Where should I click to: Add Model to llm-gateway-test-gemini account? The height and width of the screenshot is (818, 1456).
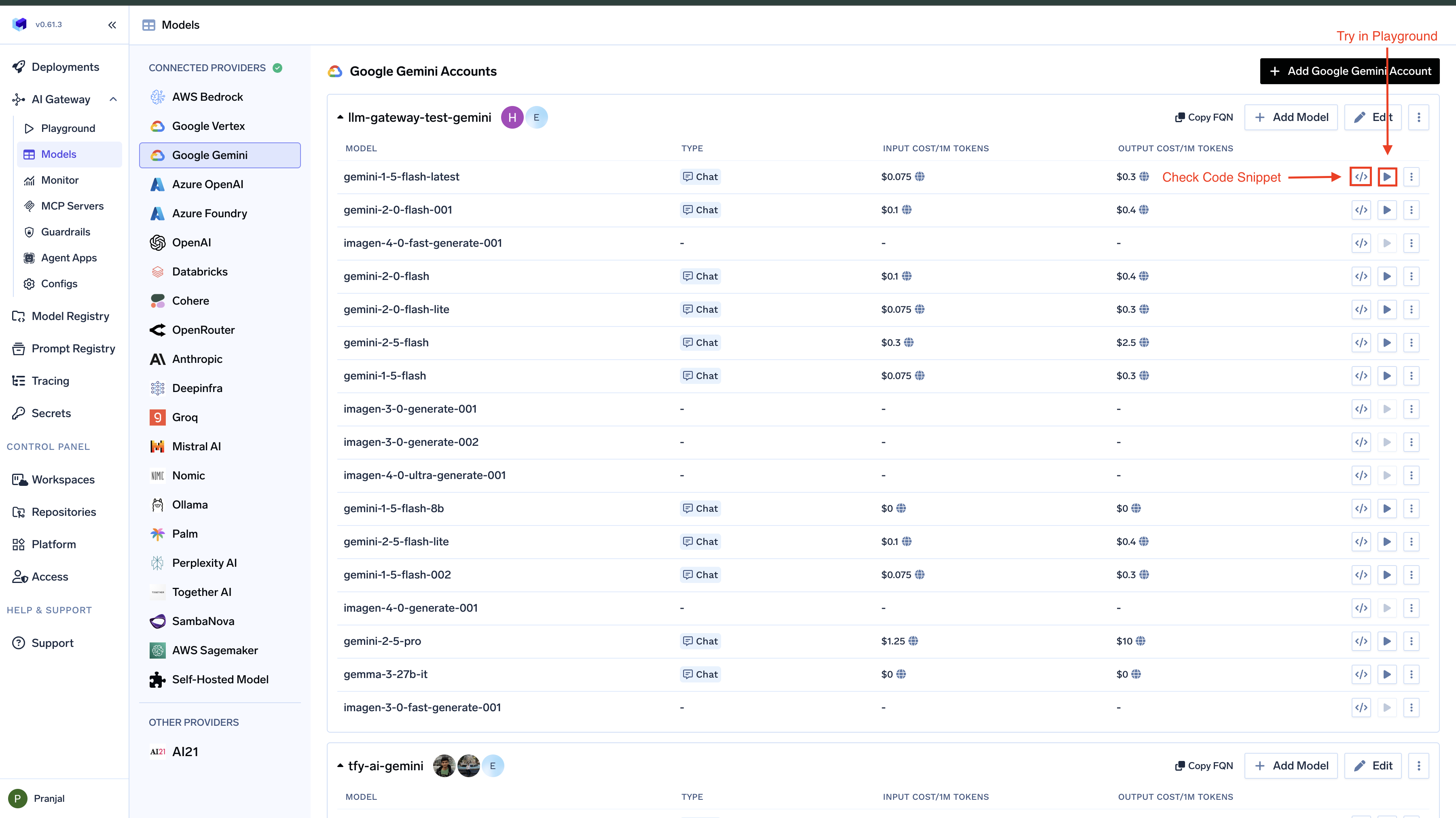[1291, 118]
